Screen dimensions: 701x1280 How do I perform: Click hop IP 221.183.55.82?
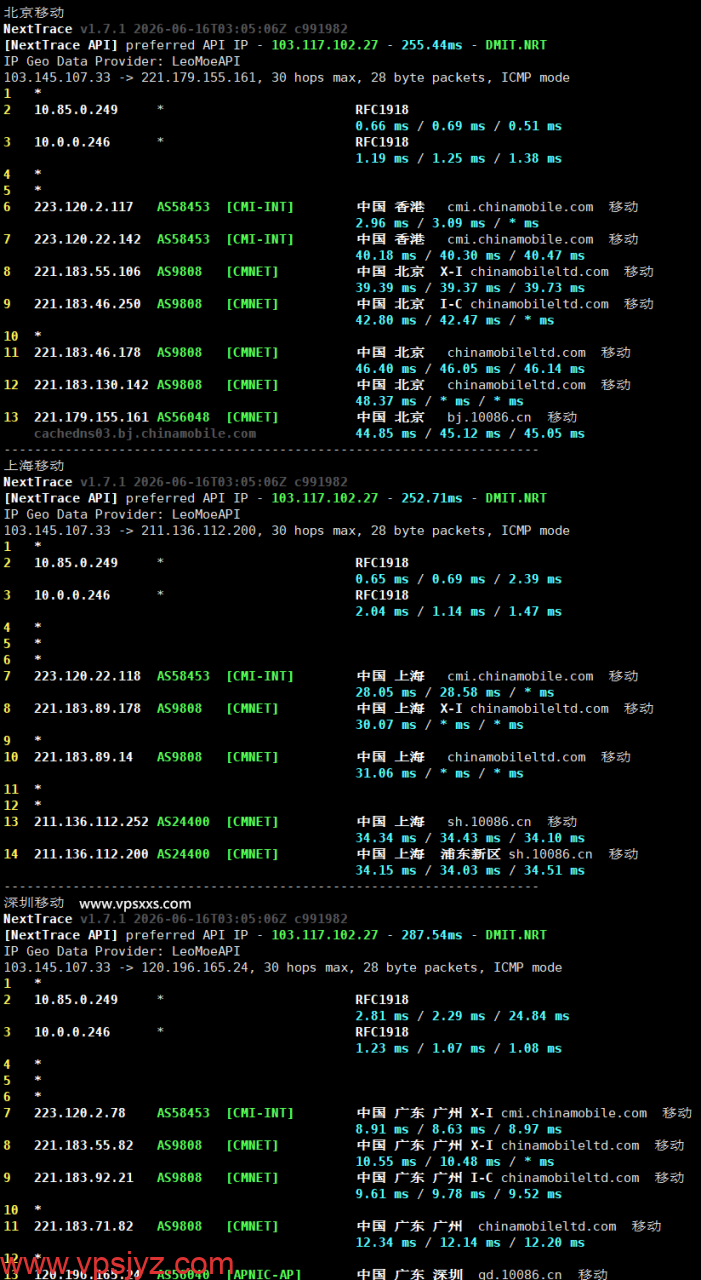coord(84,1145)
